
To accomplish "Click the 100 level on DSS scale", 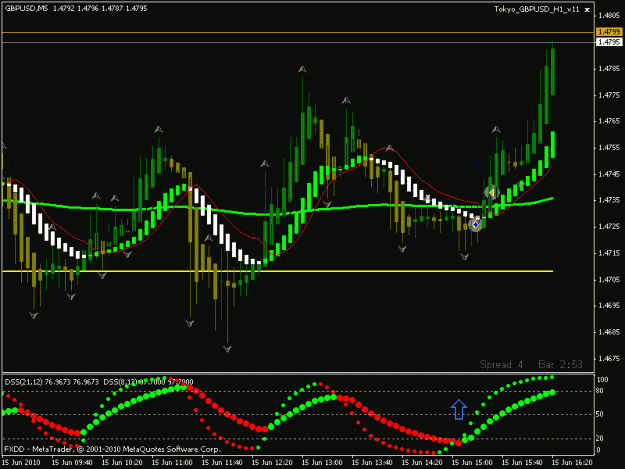I will (x=603, y=380).
